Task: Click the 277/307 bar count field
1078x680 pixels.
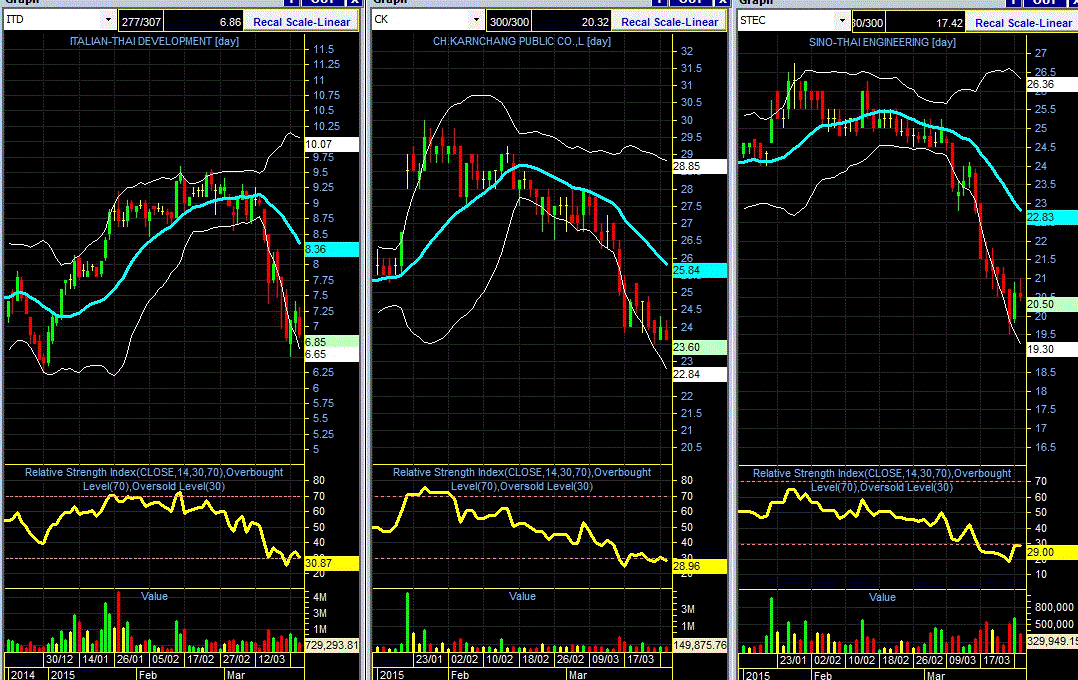Action: click(x=141, y=22)
